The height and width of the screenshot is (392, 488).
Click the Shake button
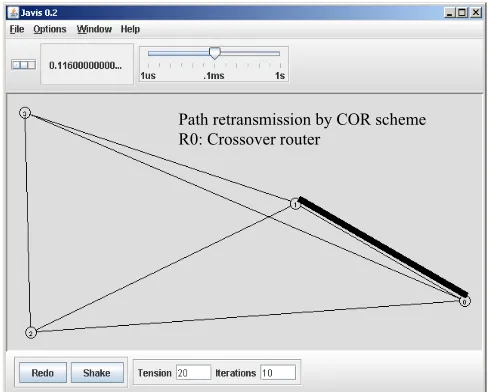coord(97,373)
